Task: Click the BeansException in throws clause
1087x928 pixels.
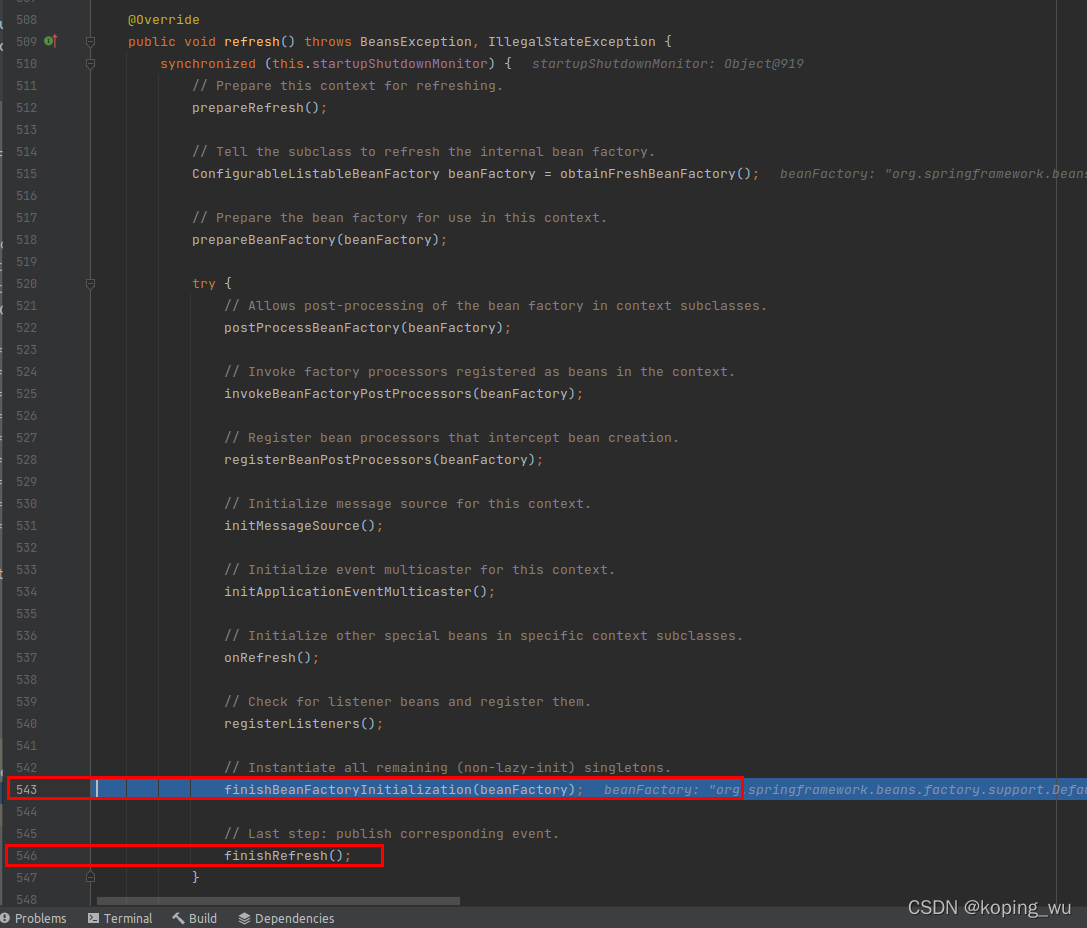Action: [416, 42]
